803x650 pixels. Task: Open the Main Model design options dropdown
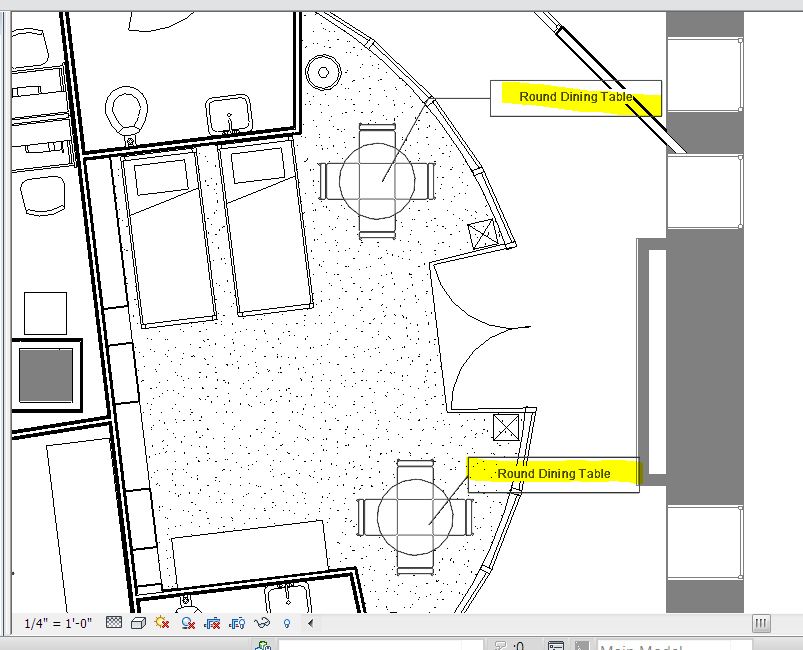(x=674, y=645)
